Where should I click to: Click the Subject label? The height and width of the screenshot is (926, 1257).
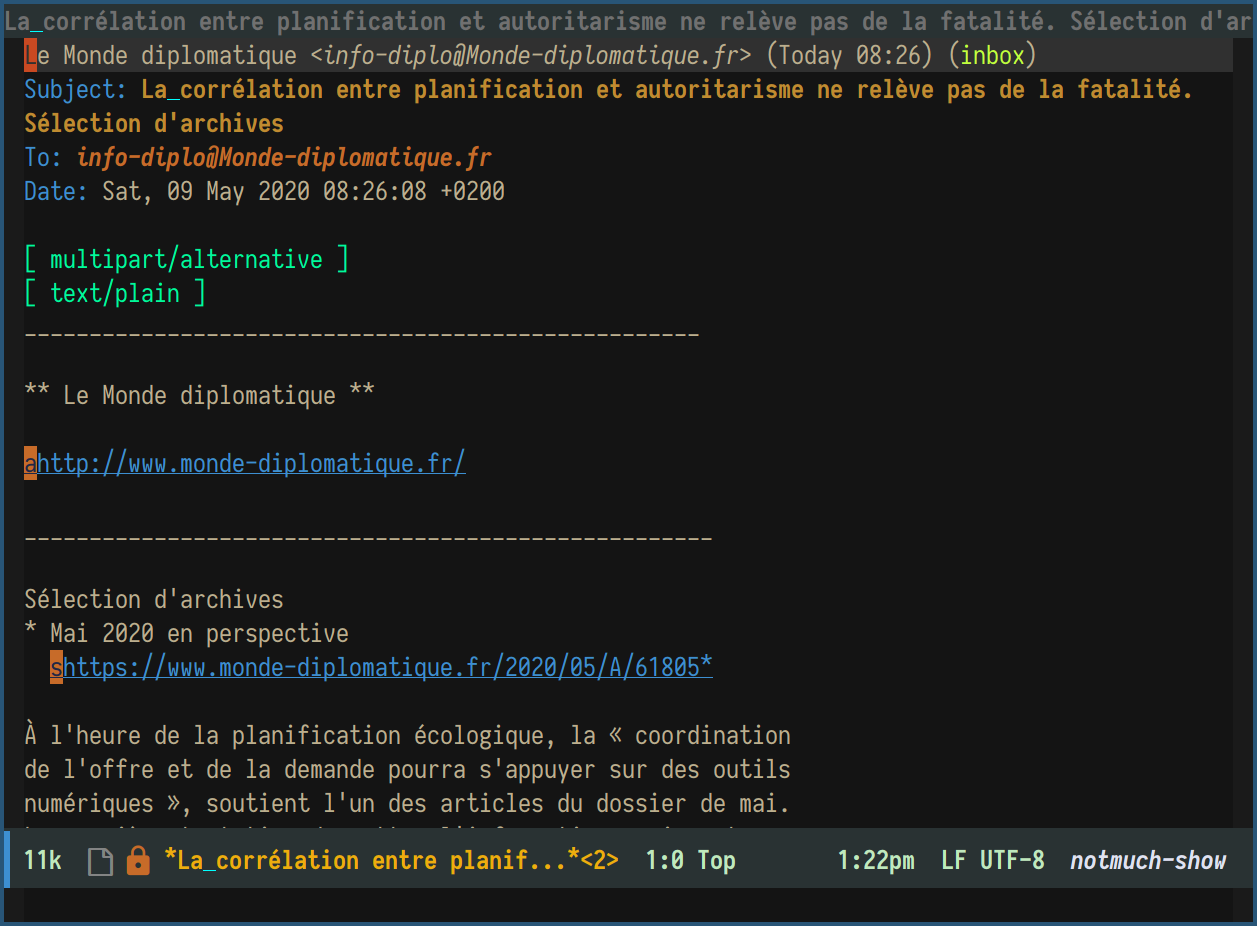(x=75, y=90)
